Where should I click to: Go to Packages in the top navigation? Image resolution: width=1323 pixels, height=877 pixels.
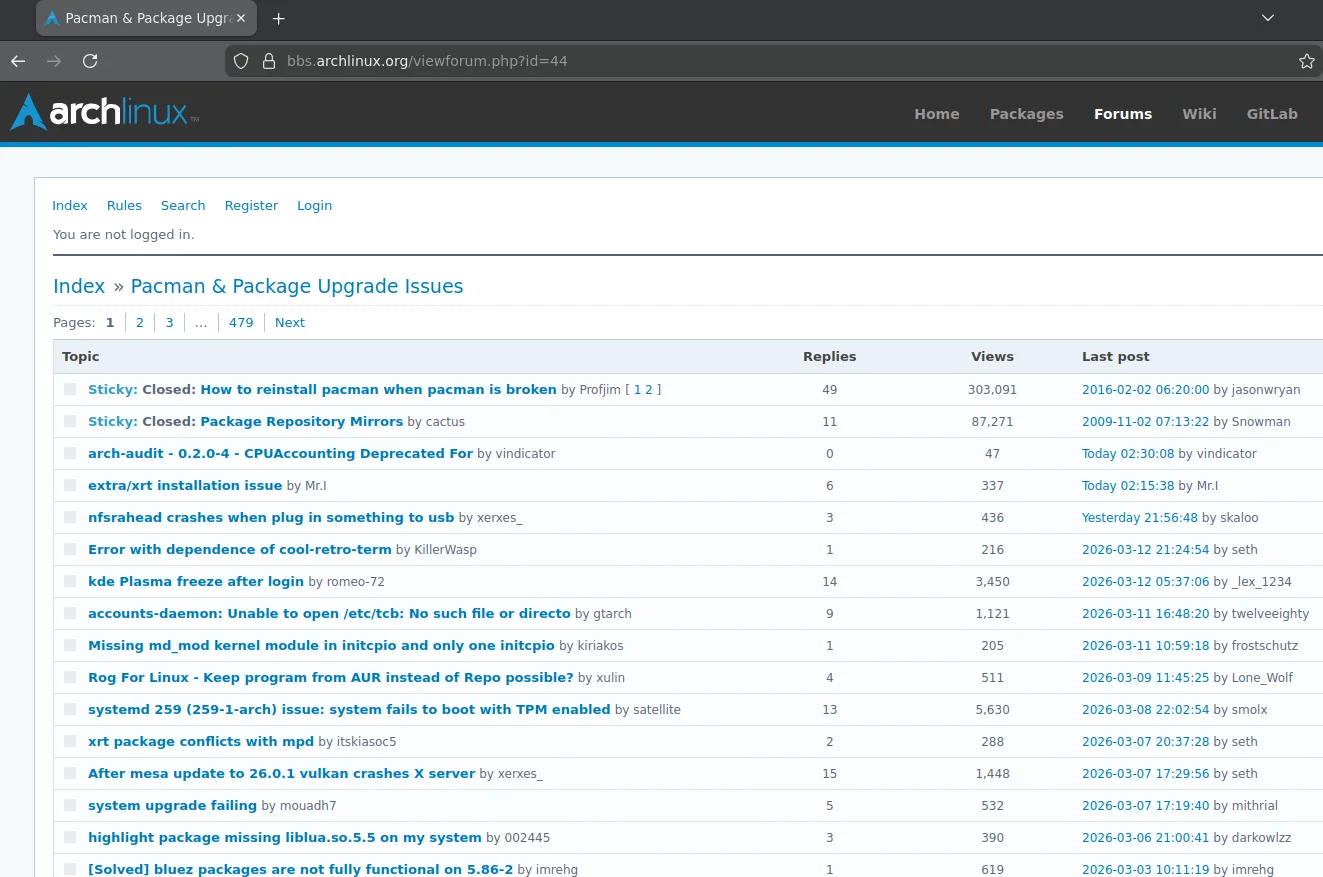tap(1026, 114)
